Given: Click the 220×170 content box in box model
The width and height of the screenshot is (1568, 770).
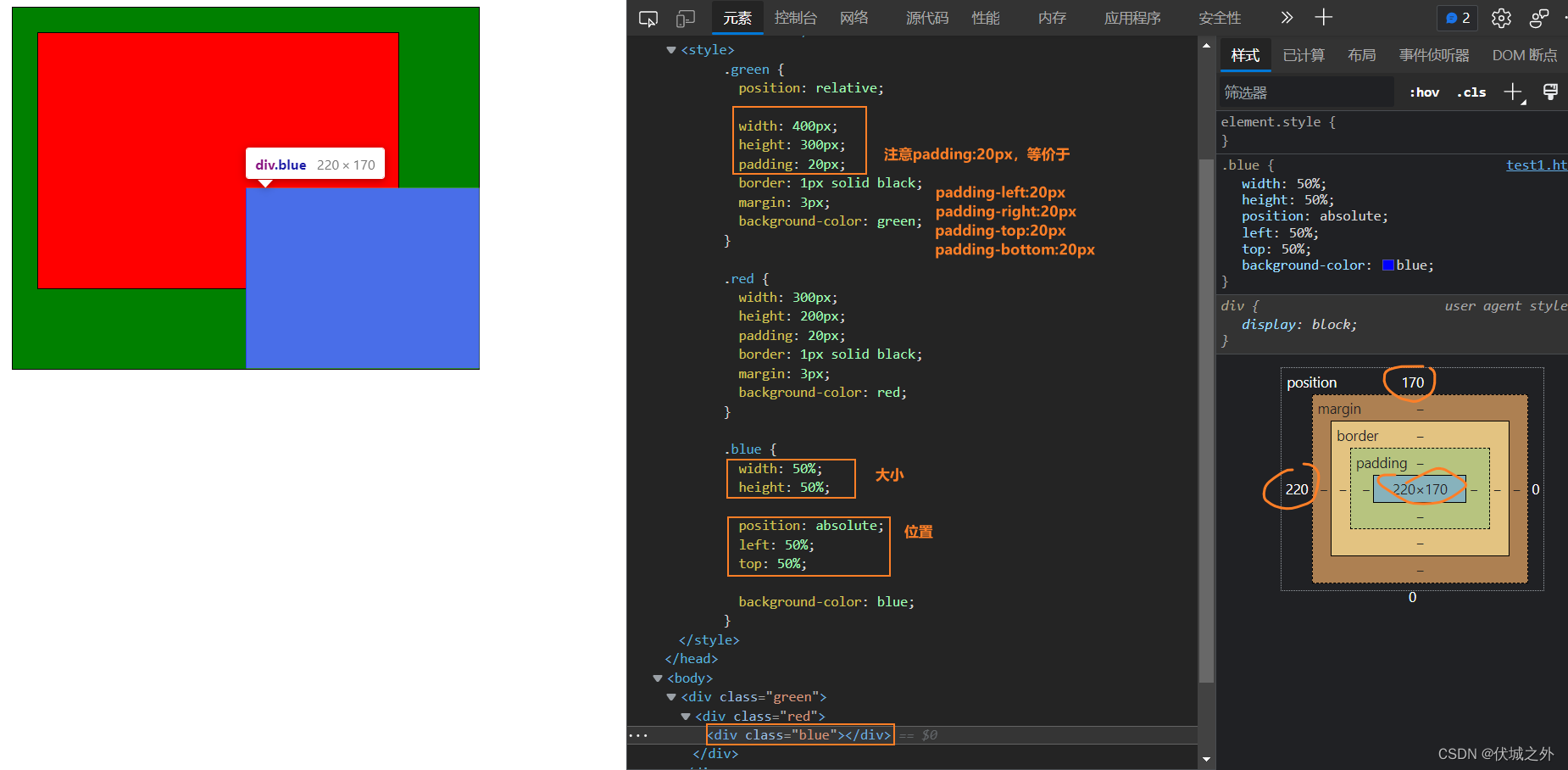Looking at the screenshot, I should point(1420,489).
